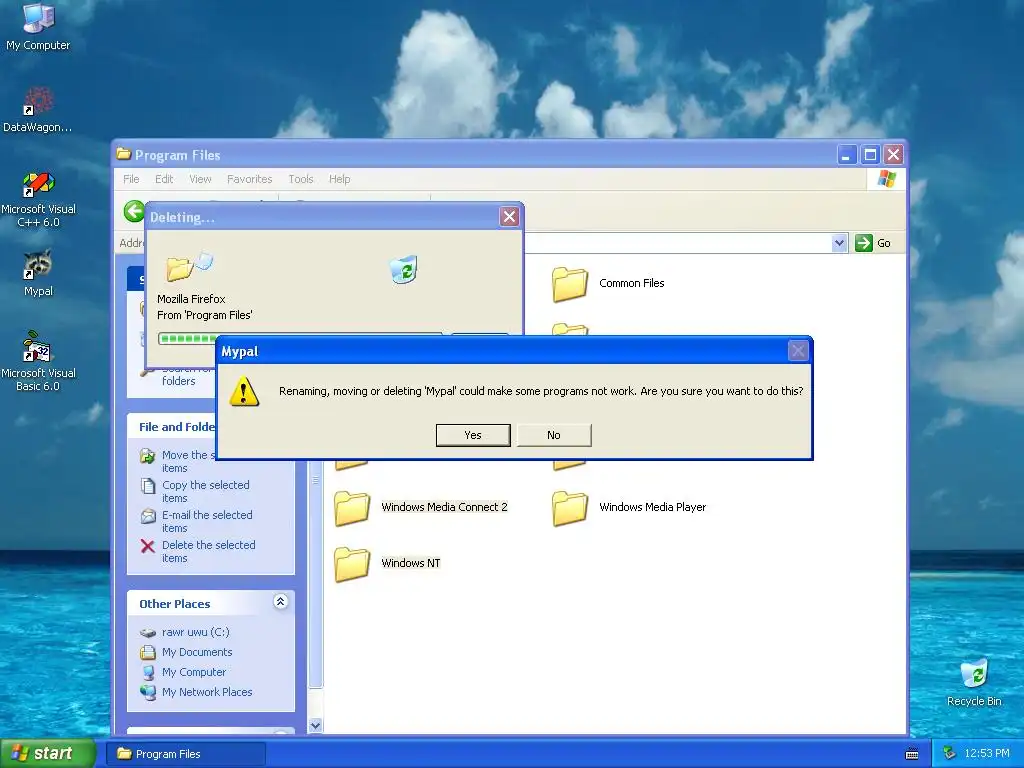Open My Computer desktop icon
Image resolution: width=1024 pixels, height=768 pixels.
[x=38, y=27]
